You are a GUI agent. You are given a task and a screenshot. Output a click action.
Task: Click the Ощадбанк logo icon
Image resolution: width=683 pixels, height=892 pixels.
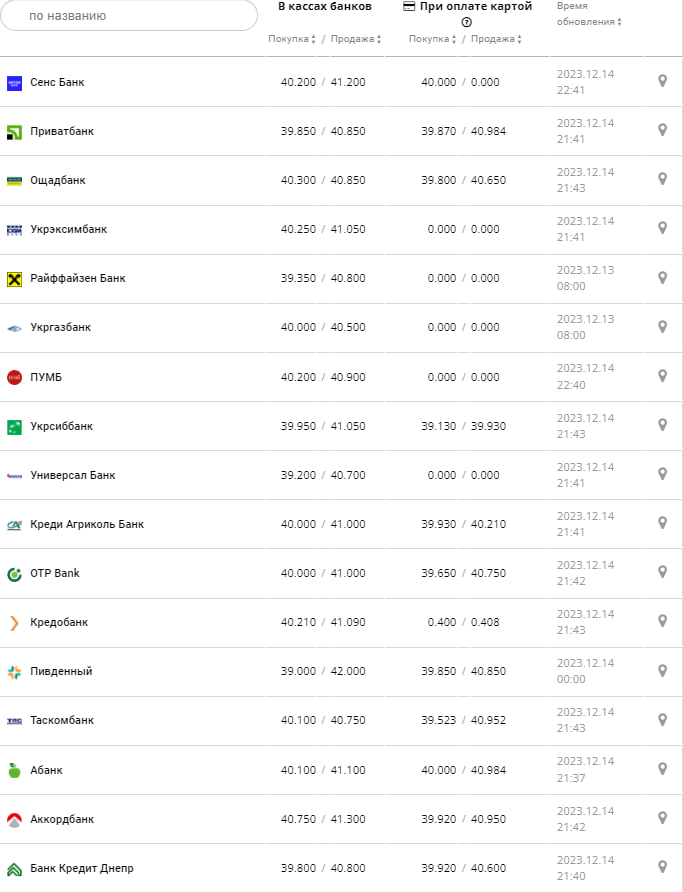(x=14, y=180)
